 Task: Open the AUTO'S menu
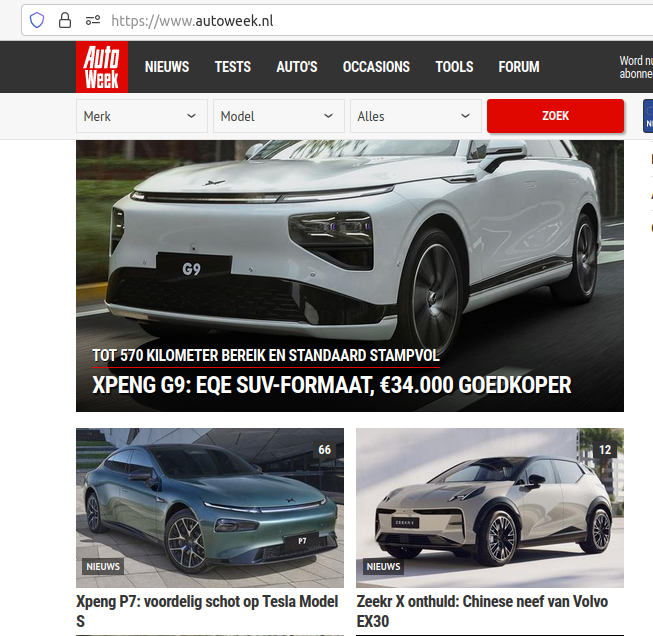pyautogui.click(x=297, y=67)
